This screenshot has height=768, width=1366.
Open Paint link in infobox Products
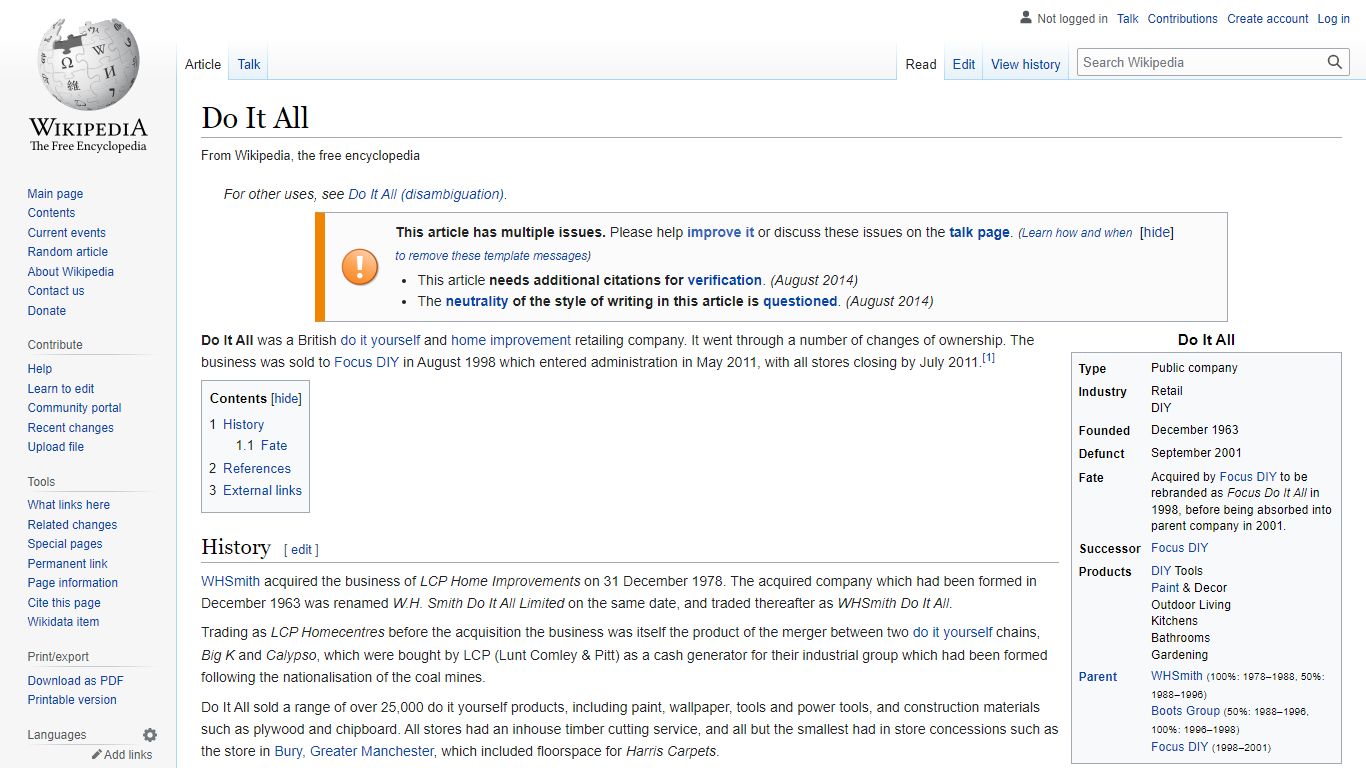pyautogui.click(x=1165, y=588)
